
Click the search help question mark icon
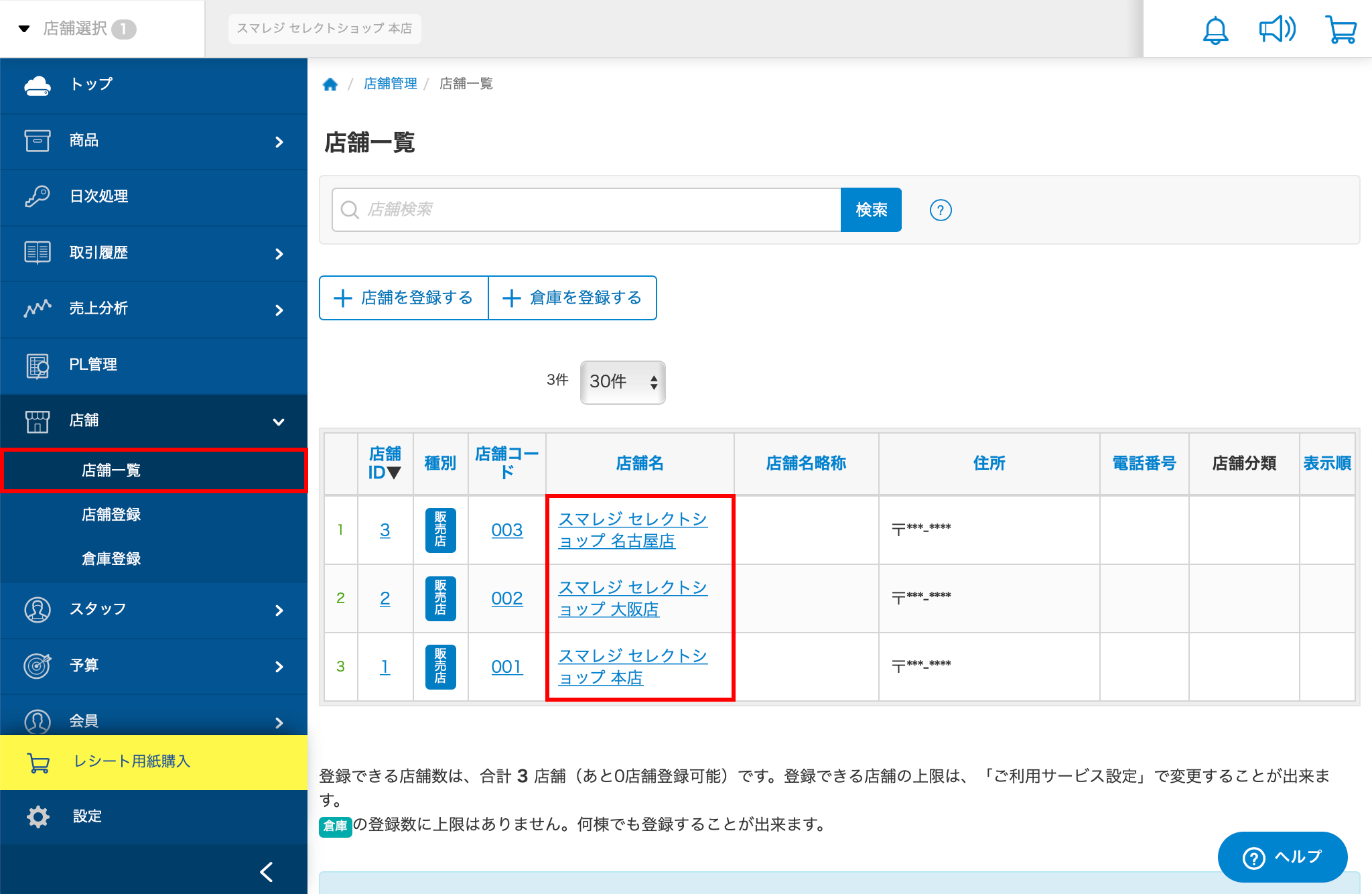coord(941,210)
